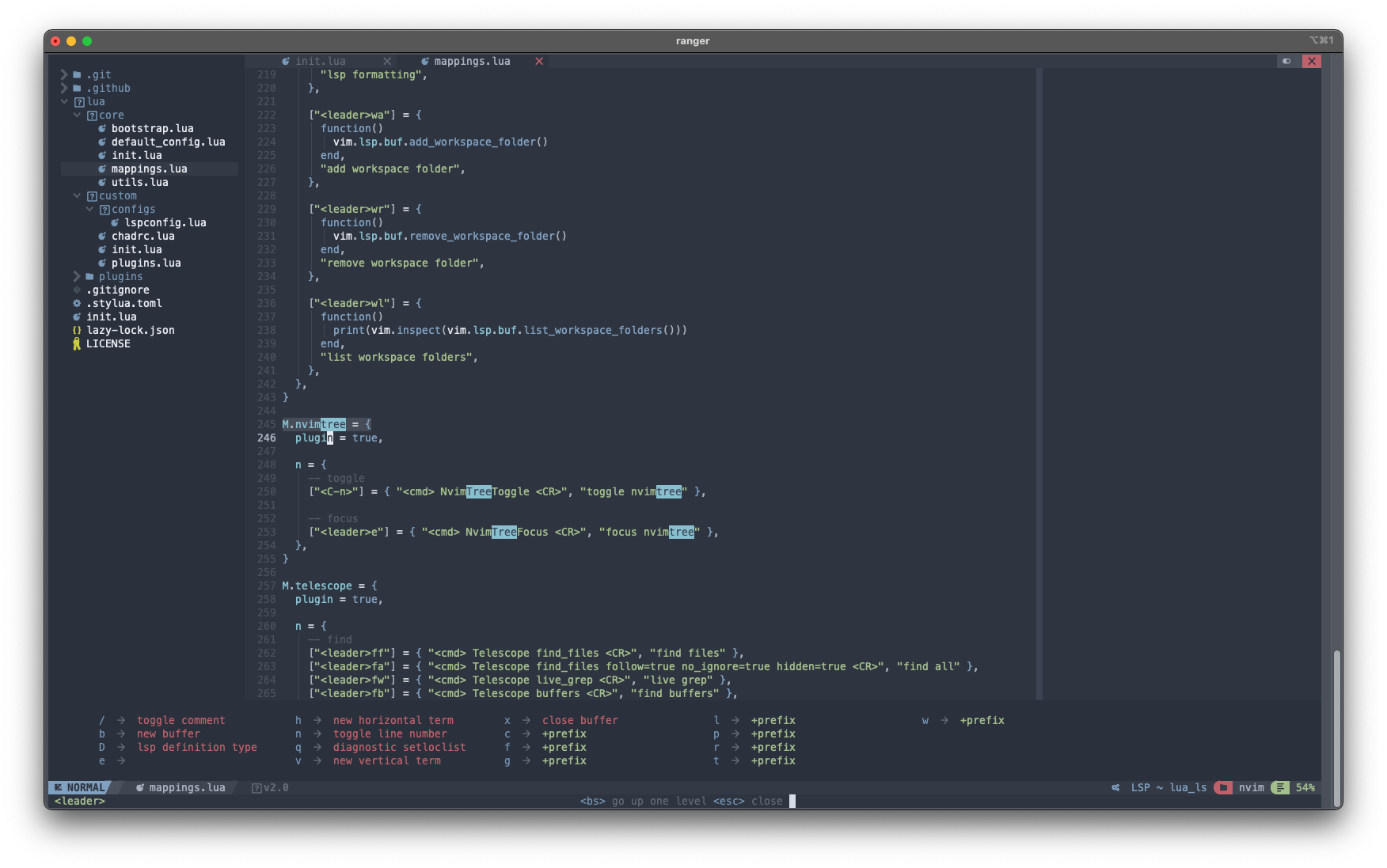Expand the .github folder in the sidebar

coord(63,88)
